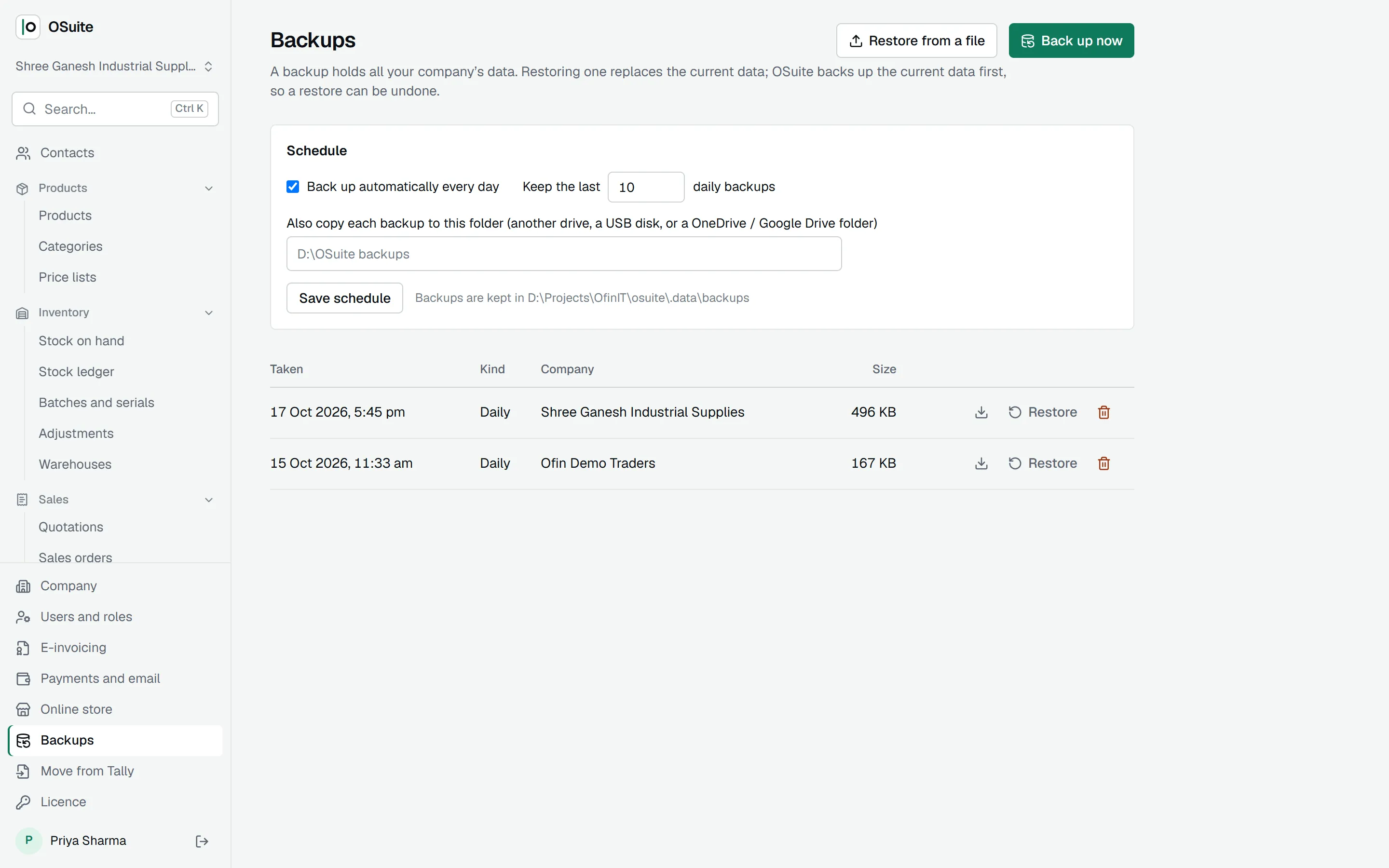Collapse the Products section
Image resolution: width=1389 pixels, height=868 pixels.
(x=115, y=188)
